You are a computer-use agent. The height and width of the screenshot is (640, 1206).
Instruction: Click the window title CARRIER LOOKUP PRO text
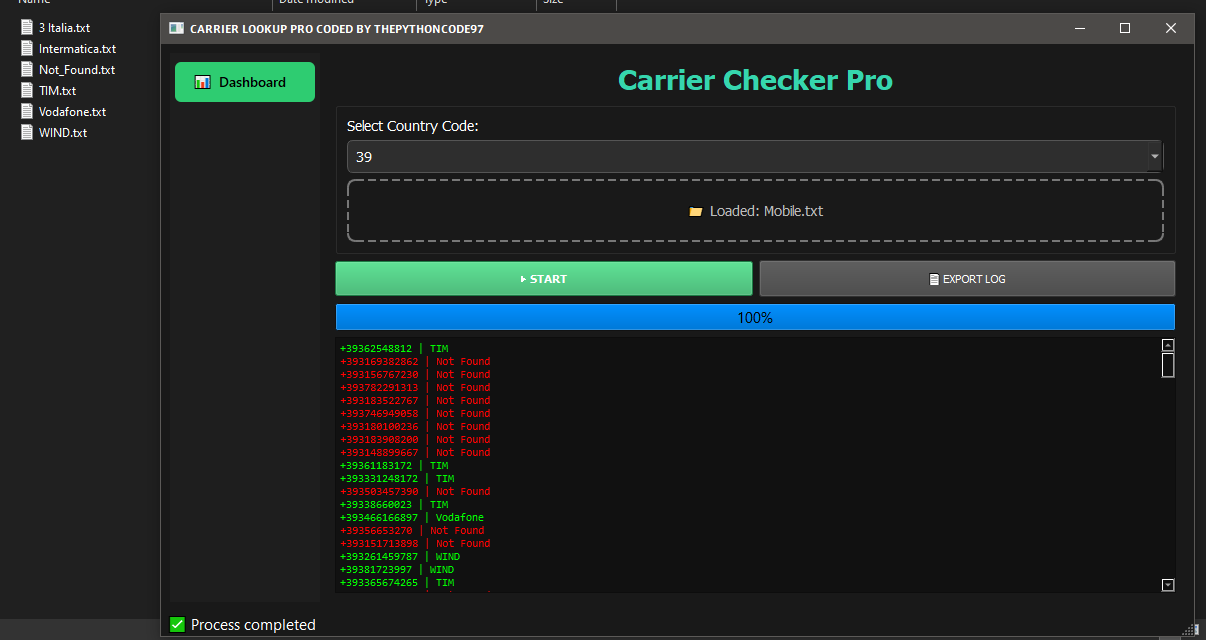pyautogui.click(x=337, y=29)
